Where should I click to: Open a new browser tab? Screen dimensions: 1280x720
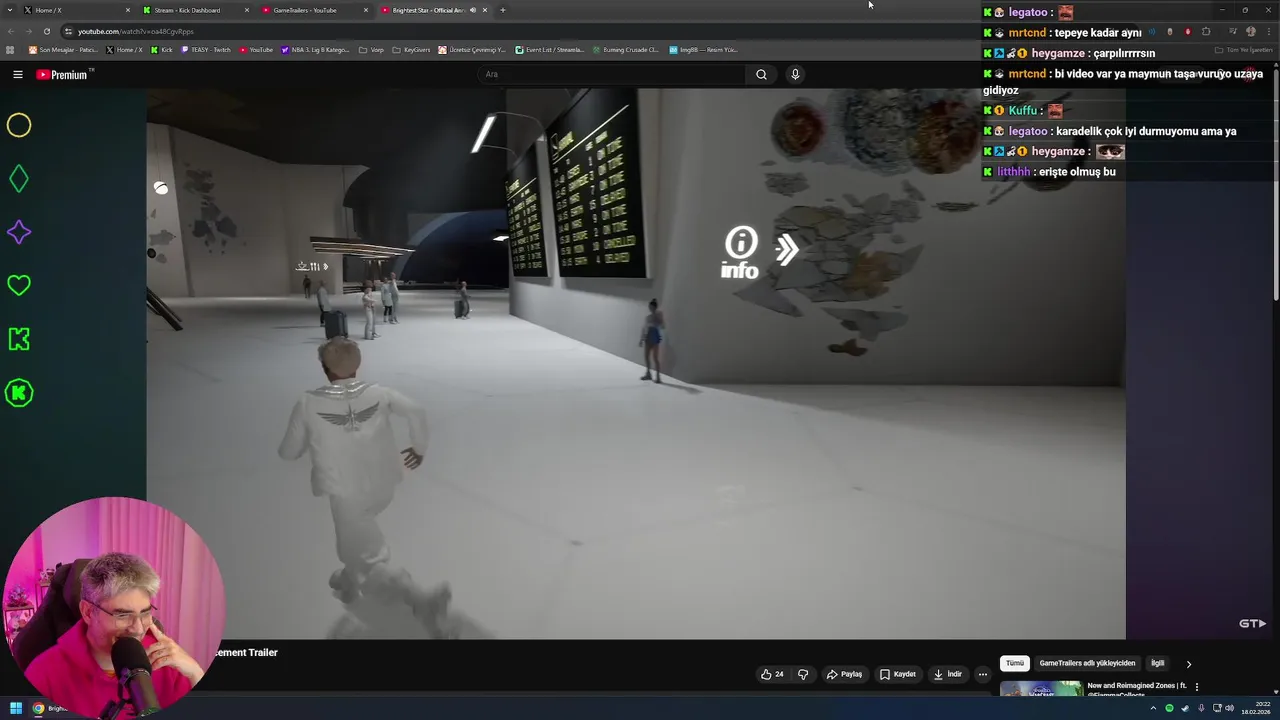coord(502,10)
